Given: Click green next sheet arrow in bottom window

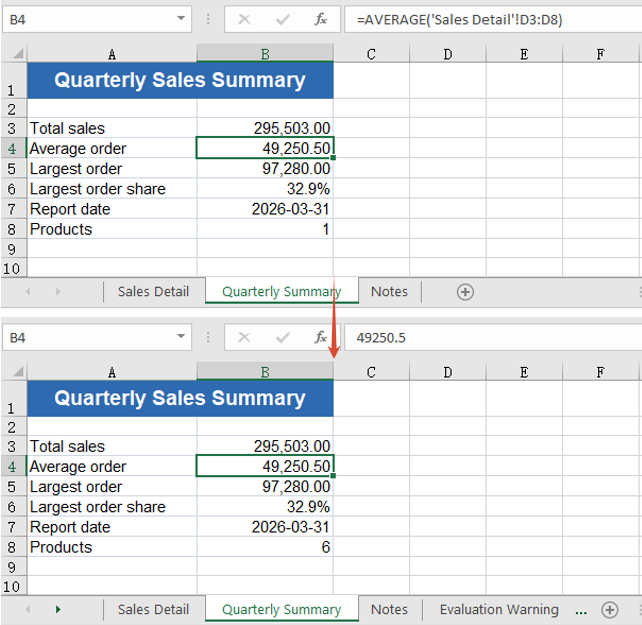Looking at the screenshot, I should [x=58, y=609].
